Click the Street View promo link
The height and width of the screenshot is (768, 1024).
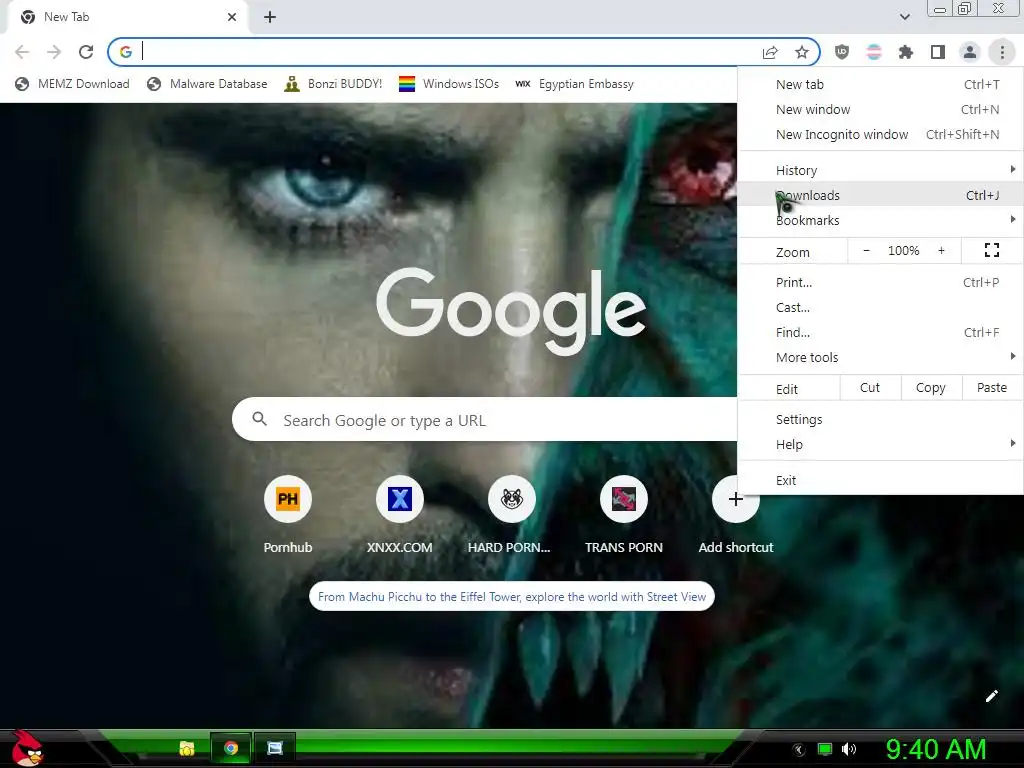511,596
